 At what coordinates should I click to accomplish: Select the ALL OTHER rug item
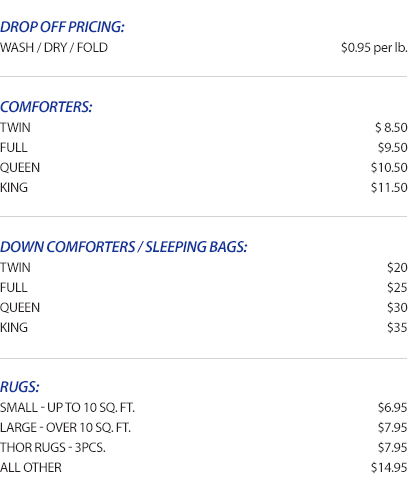click(x=31, y=468)
